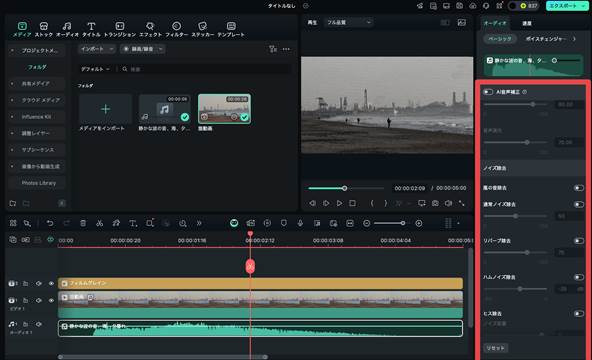Screen dimensions: 592x360
Task: Open the Stickers panel icon
Action: [x=202, y=26]
